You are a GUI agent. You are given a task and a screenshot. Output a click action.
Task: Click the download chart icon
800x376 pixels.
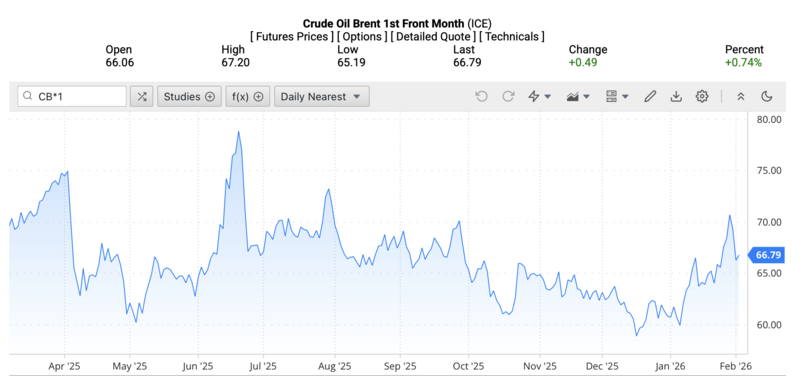click(x=676, y=96)
